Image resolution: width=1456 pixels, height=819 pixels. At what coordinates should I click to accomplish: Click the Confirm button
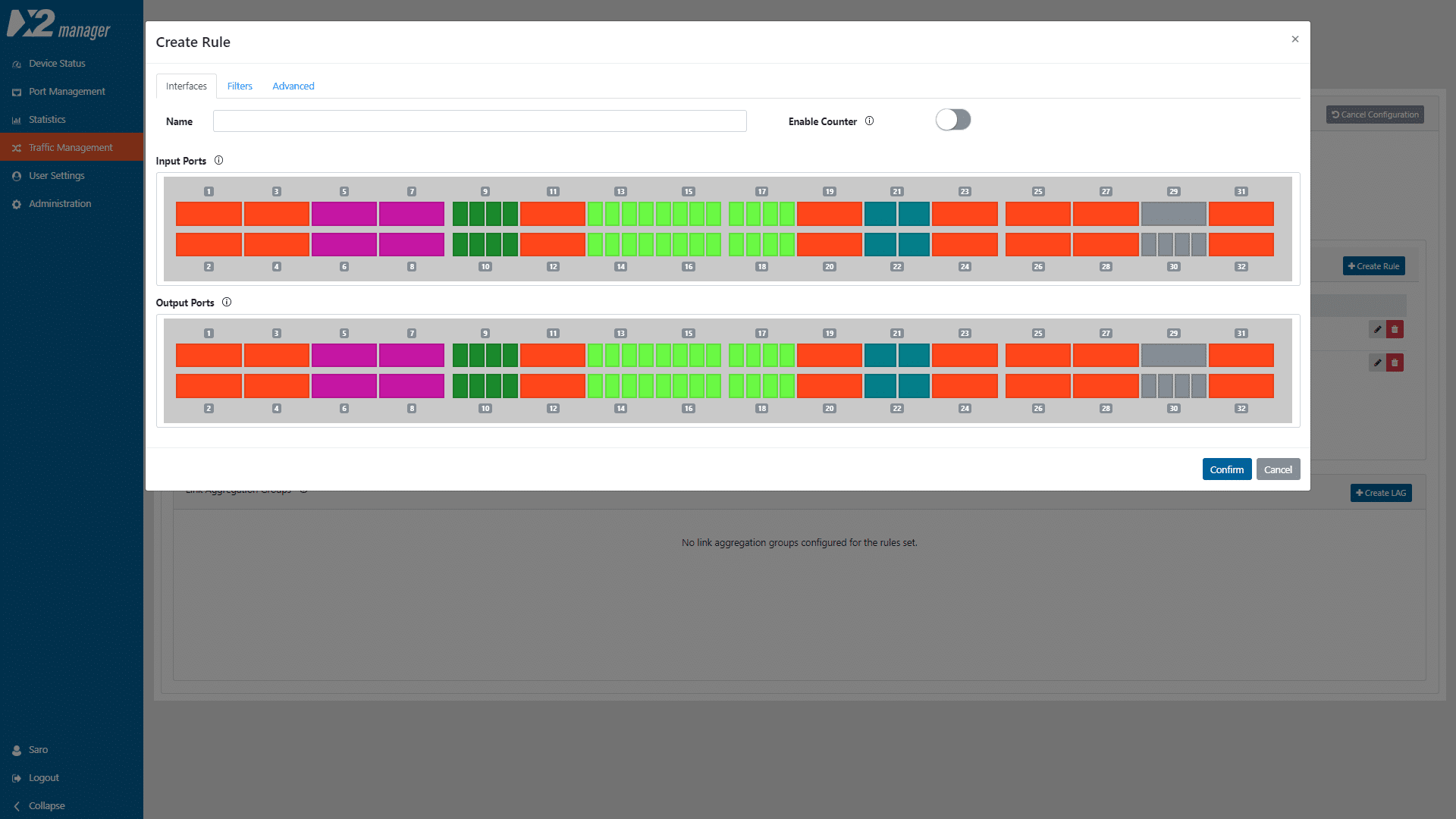tap(1226, 469)
